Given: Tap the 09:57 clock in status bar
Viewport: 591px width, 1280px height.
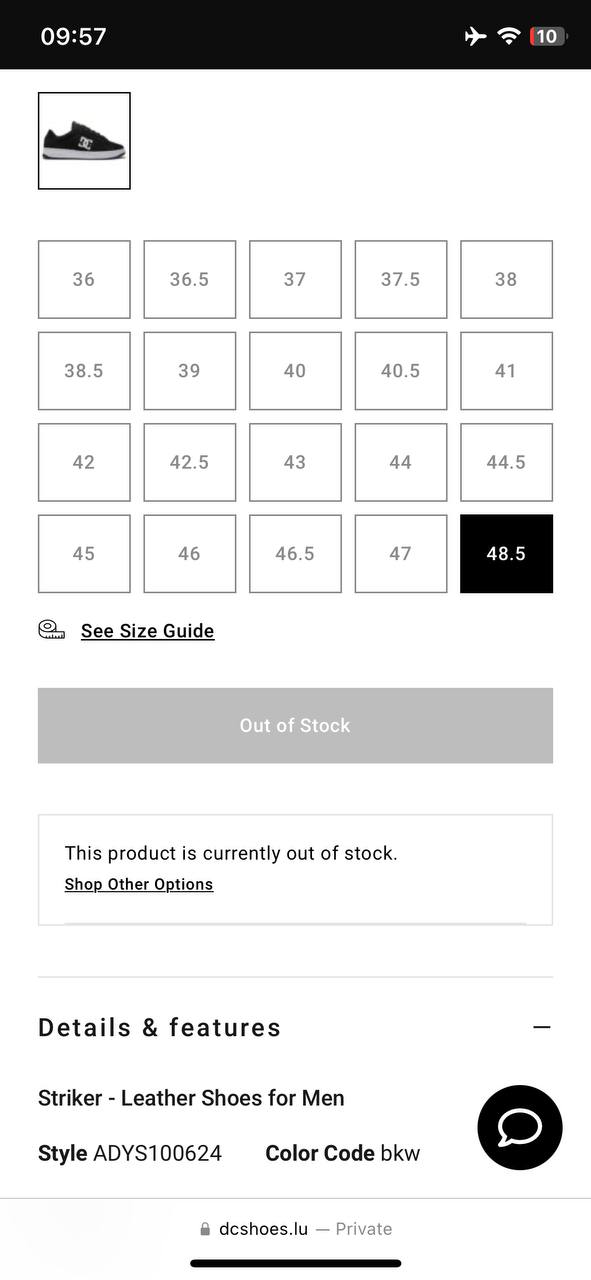Looking at the screenshot, I should [73, 36].
